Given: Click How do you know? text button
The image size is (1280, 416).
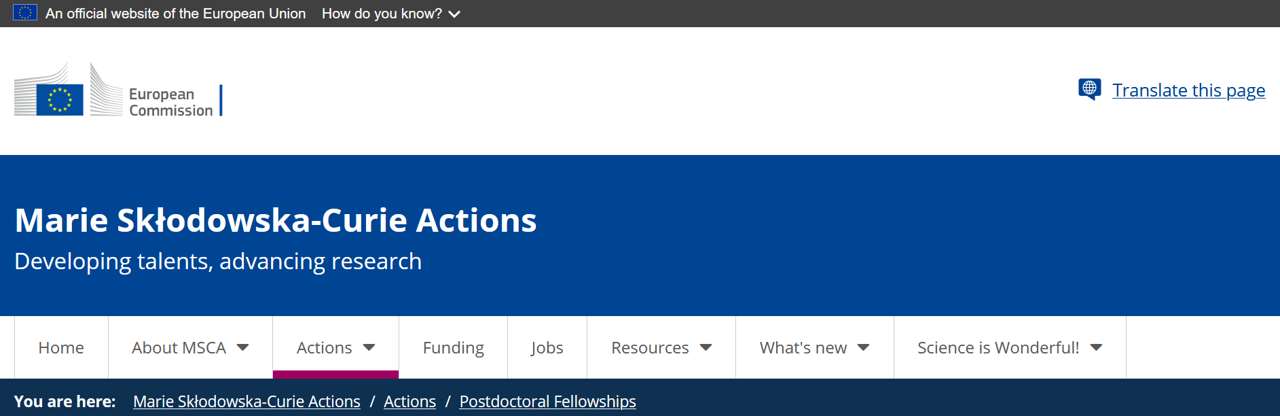Looking at the screenshot, I should click(381, 14).
